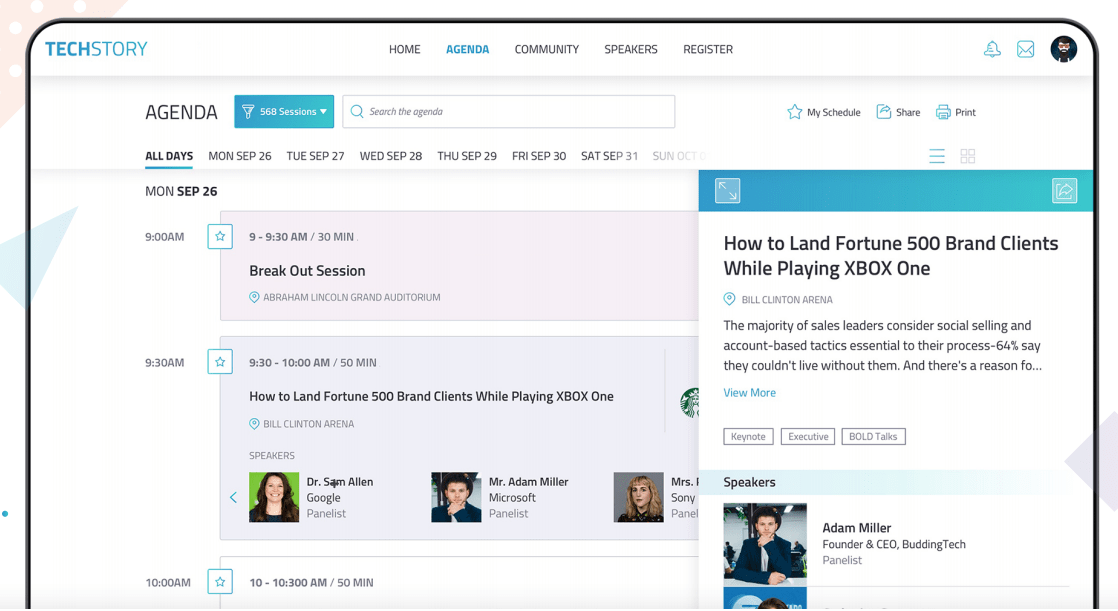Open the AGENDA nav item
The image size is (1118, 611).
(468, 49)
